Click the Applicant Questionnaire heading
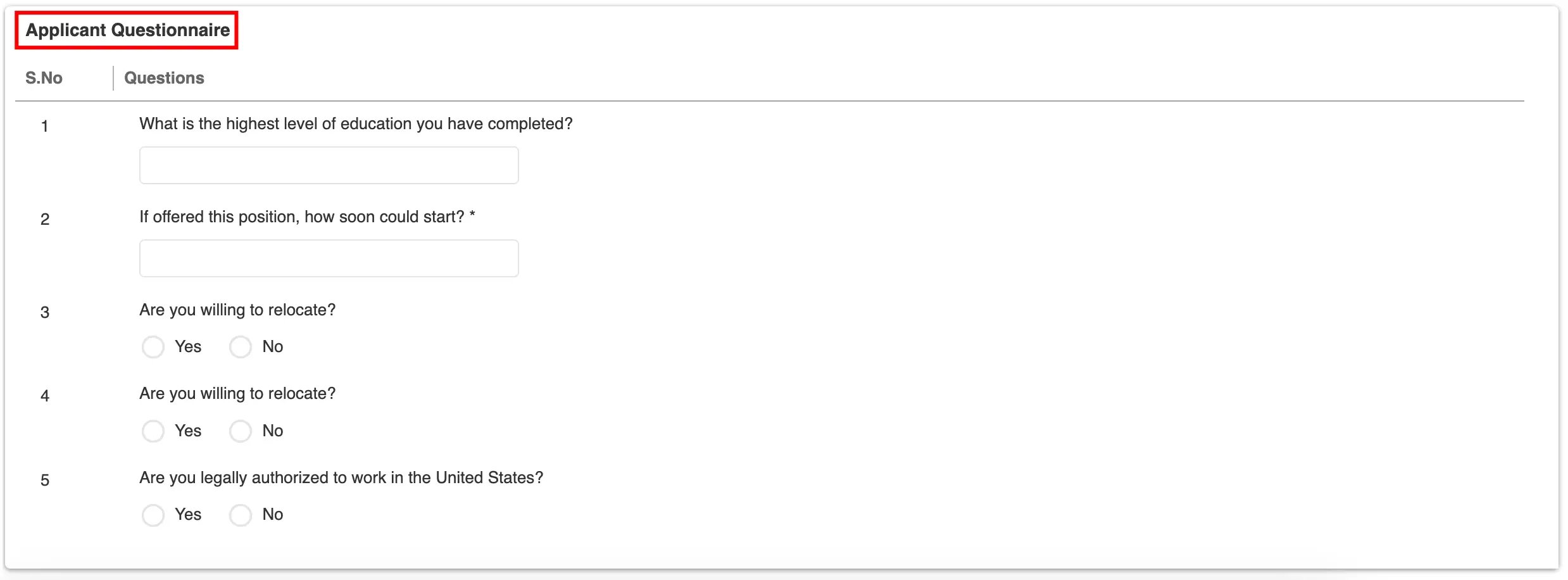The width and height of the screenshot is (1568, 580). click(127, 30)
